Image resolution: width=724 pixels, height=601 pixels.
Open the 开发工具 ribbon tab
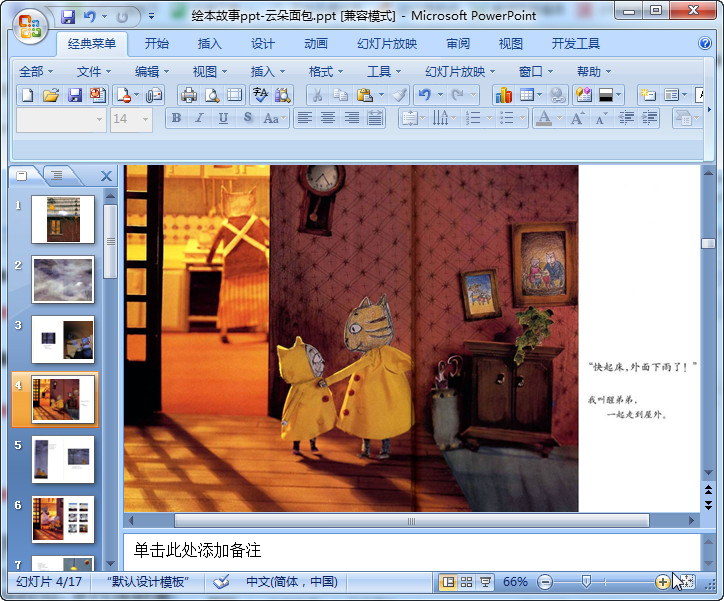pos(576,43)
